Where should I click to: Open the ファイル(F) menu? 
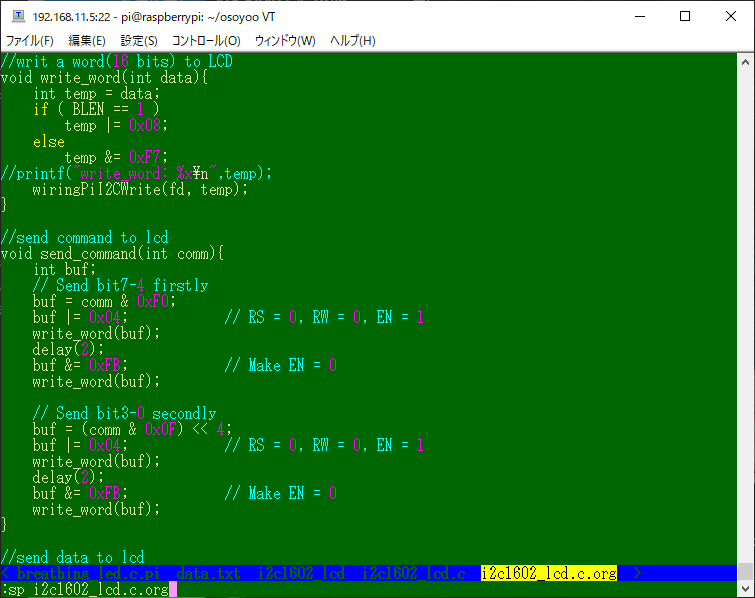coord(29,40)
